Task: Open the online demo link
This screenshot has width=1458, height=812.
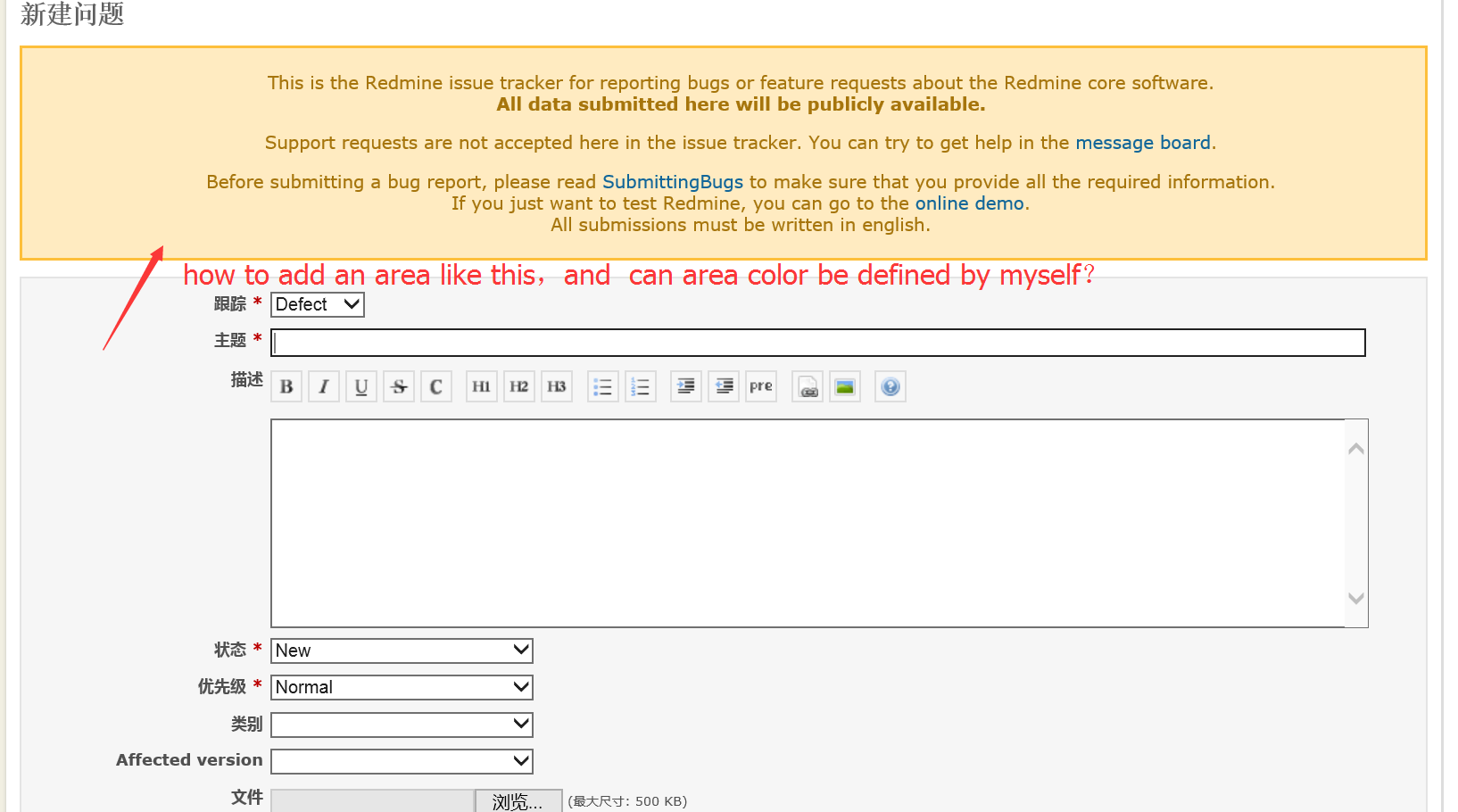Action: tap(969, 203)
